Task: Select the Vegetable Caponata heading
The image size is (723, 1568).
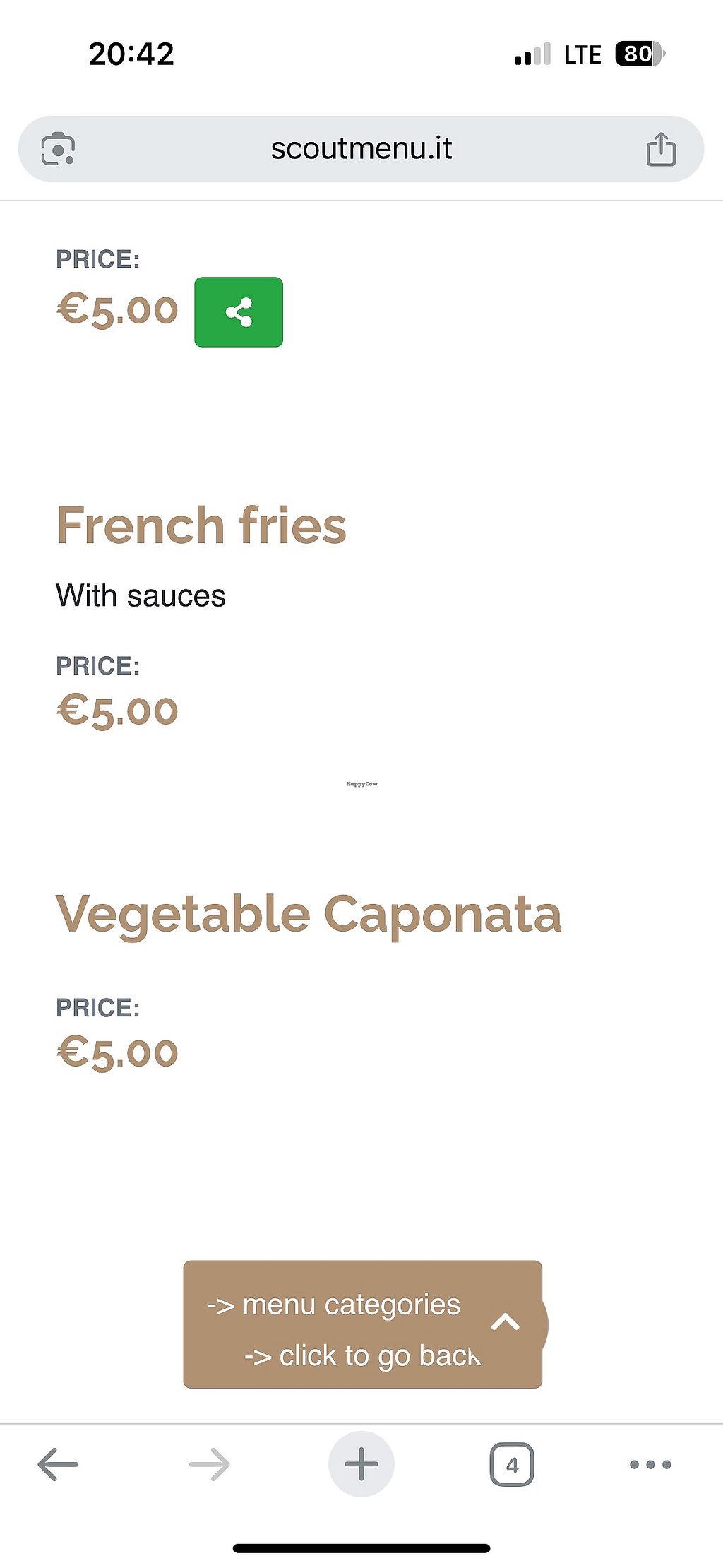Action: 309,915
